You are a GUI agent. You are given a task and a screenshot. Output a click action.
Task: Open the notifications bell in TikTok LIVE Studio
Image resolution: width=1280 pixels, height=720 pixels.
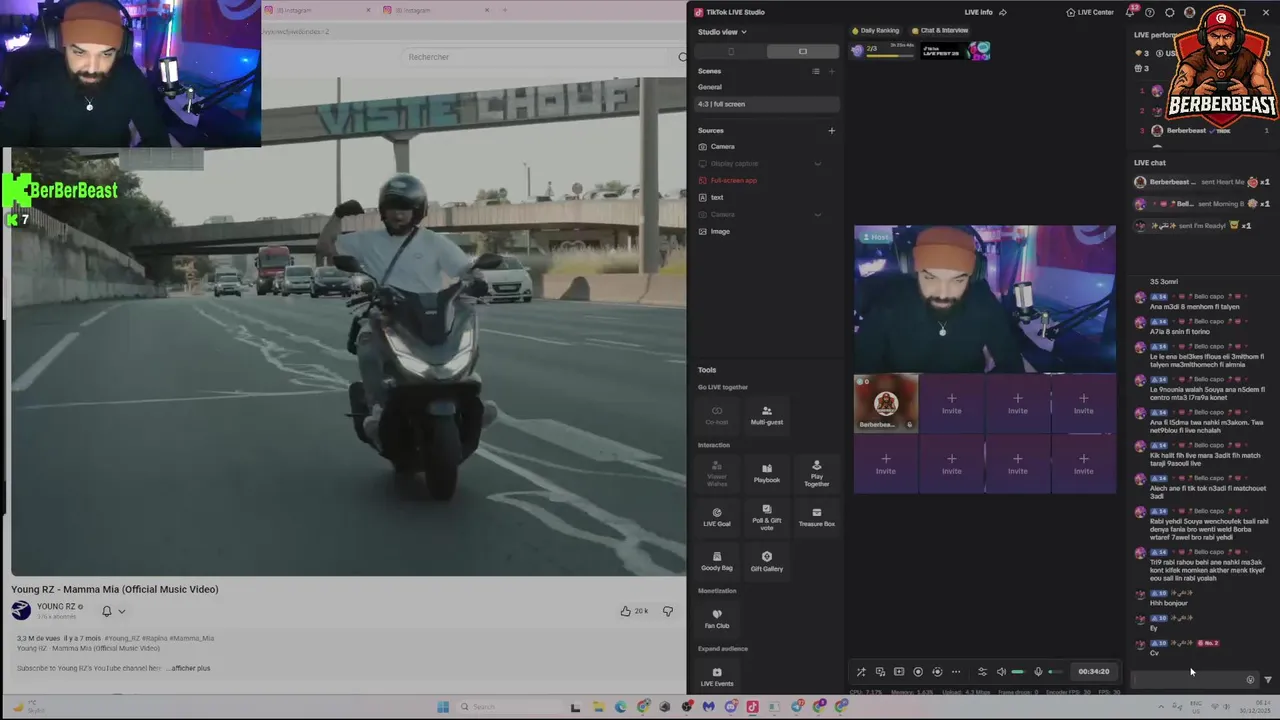(x=1130, y=12)
